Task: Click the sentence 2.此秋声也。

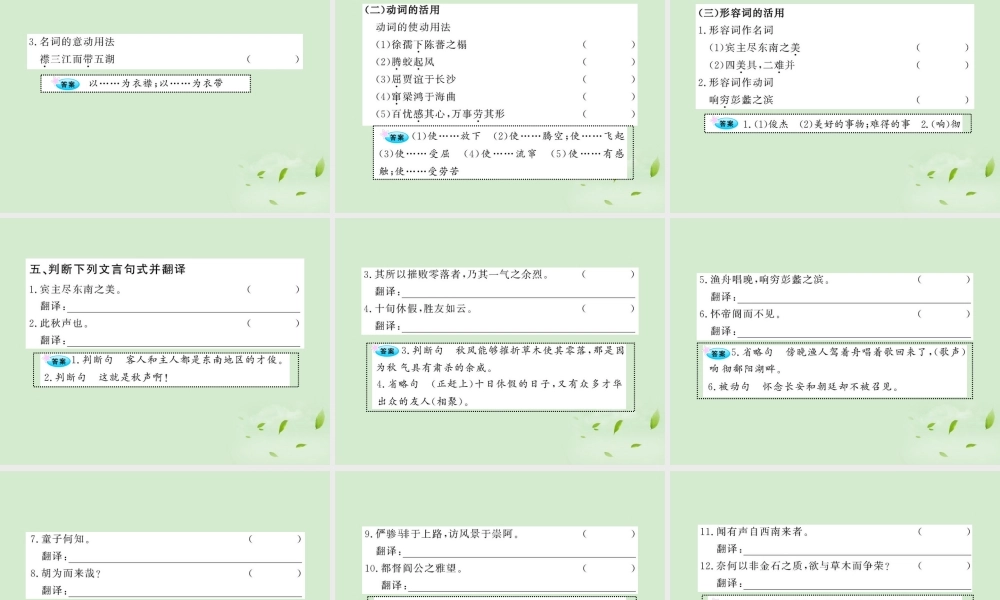Action: 59,323
